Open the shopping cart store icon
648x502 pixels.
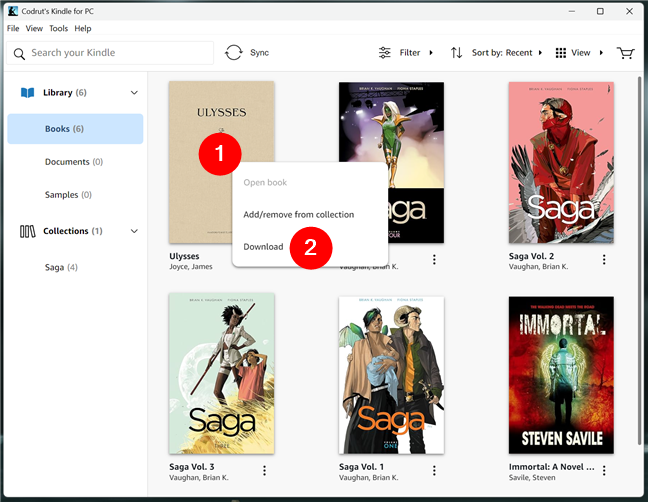click(625, 53)
